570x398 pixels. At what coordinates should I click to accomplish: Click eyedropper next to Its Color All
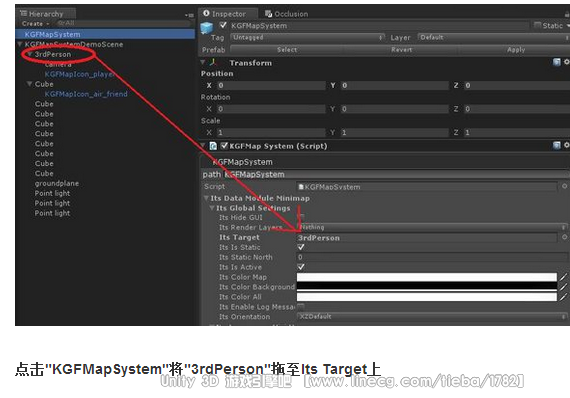click(x=563, y=297)
